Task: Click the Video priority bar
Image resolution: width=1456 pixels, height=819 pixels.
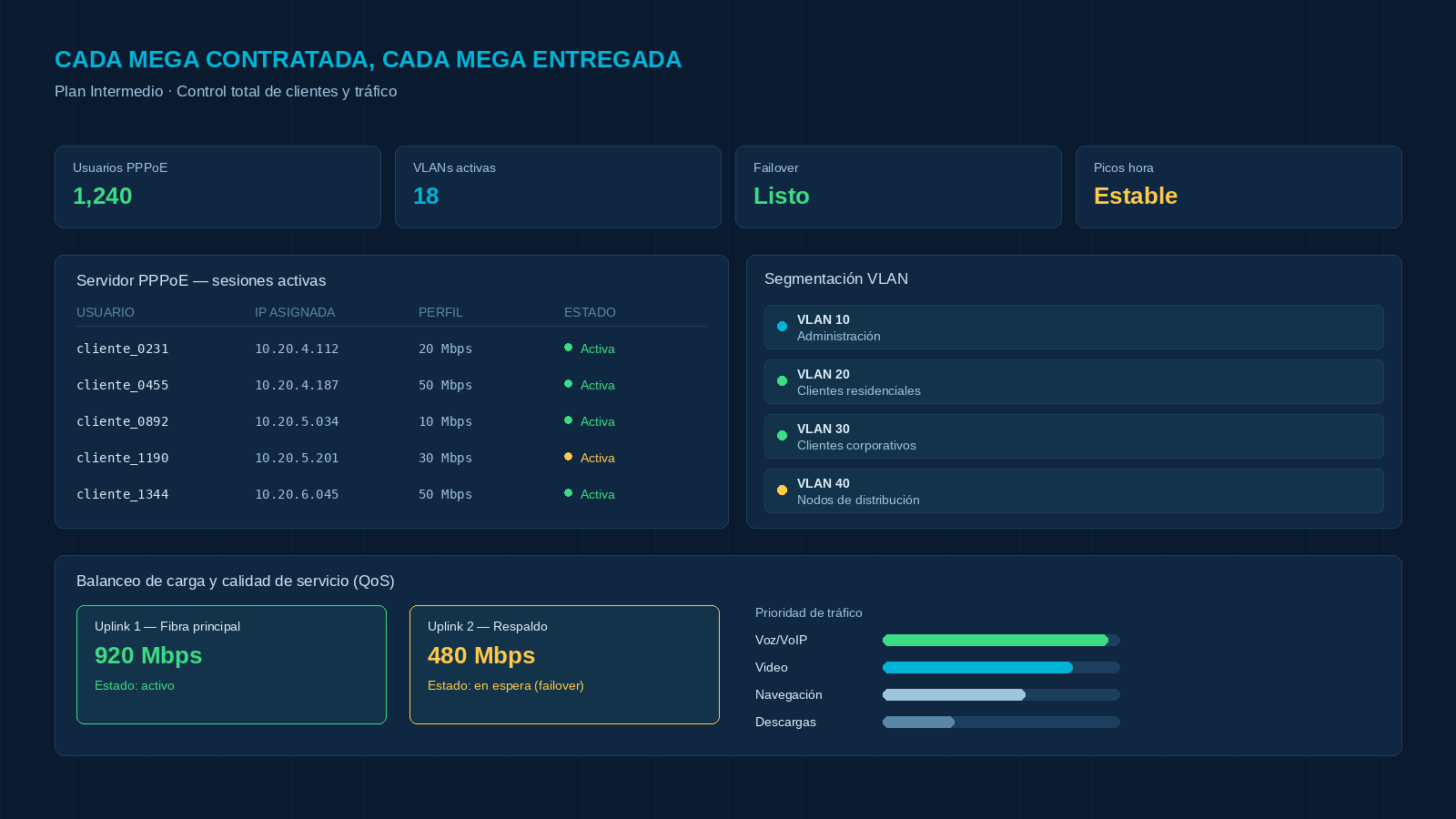Action: click(1001, 668)
